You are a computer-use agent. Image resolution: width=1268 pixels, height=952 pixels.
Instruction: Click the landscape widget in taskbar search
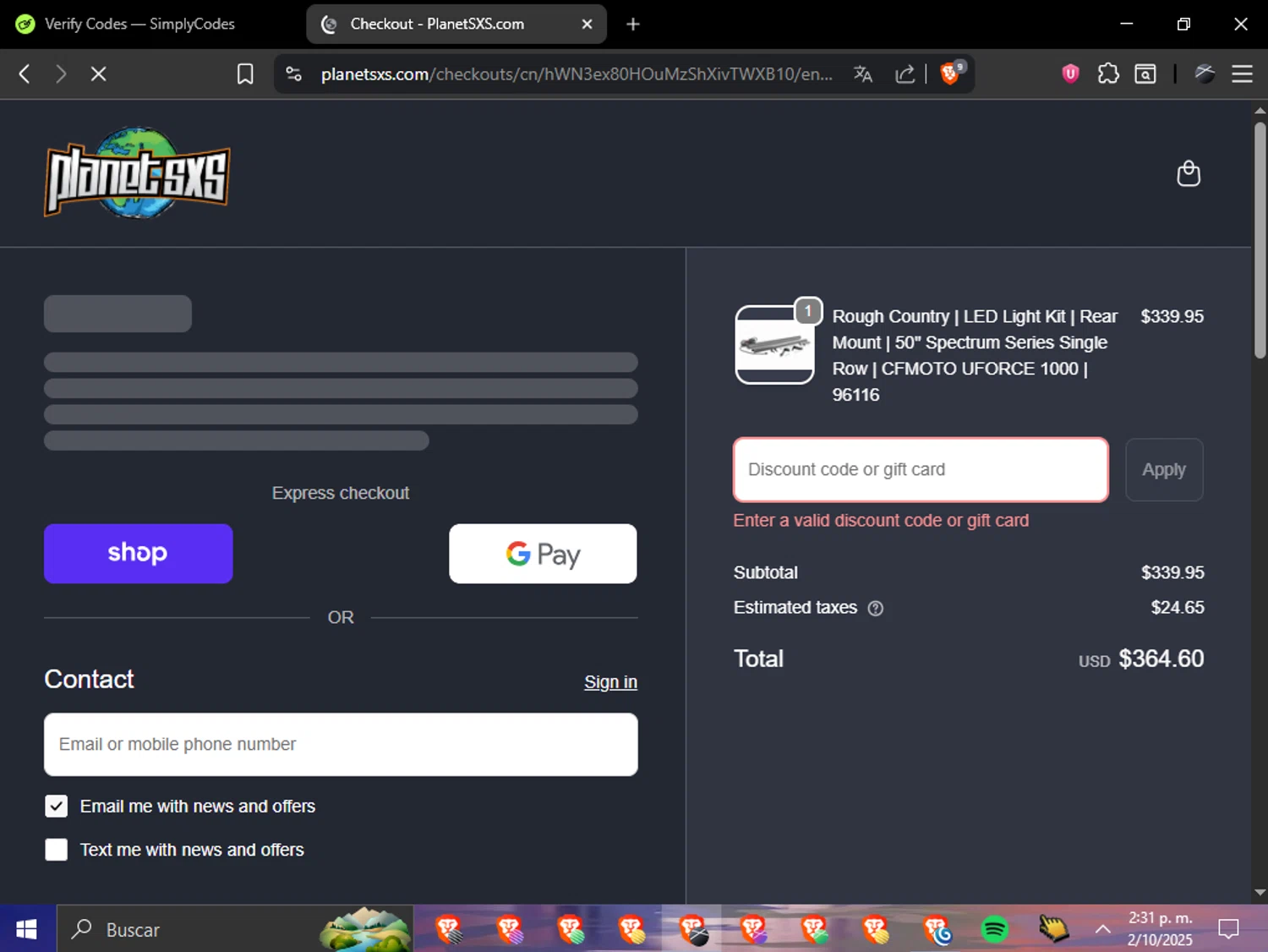coord(365,929)
